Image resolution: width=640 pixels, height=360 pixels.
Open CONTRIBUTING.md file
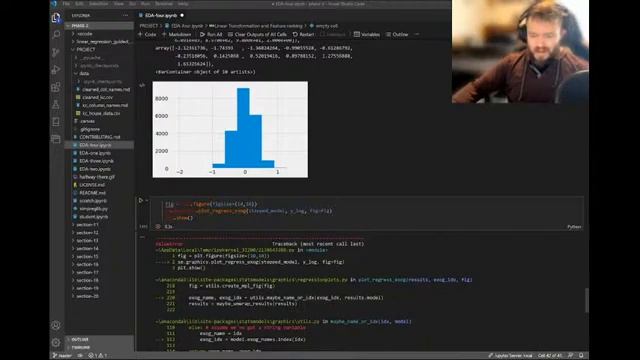point(100,137)
